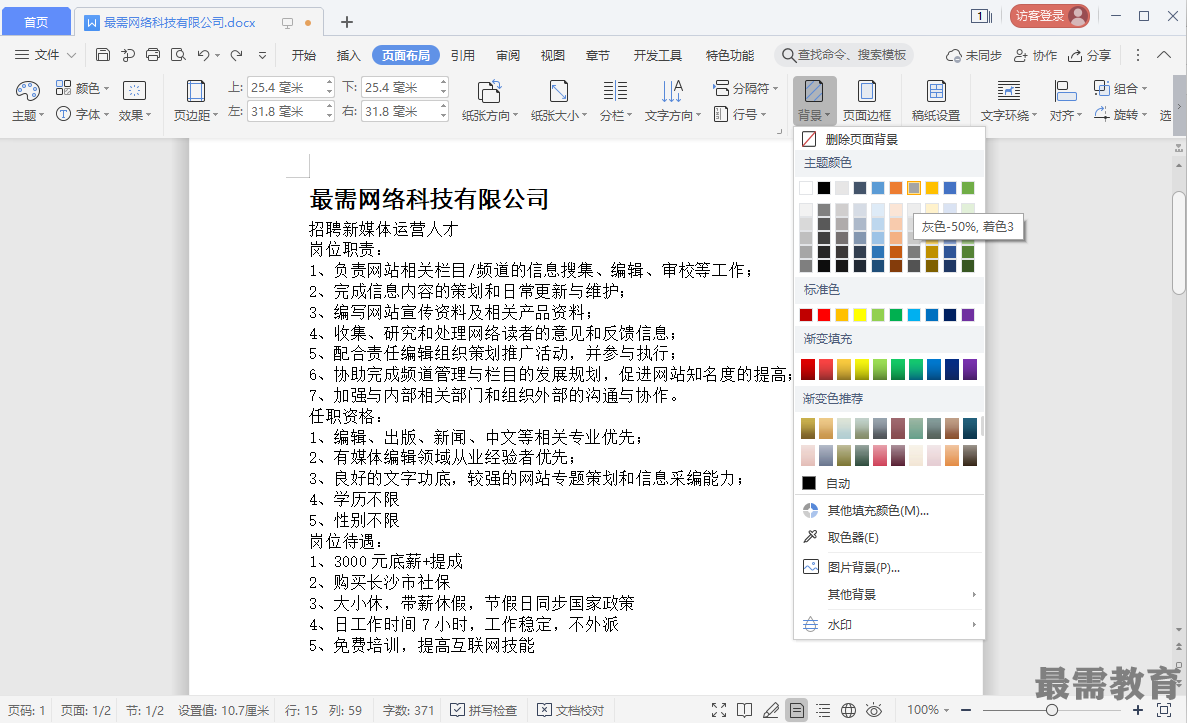Open the 100% zoom level dropdown
Viewport: 1187px width, 723px height.
pyautogui.click(x=927, y=710)
